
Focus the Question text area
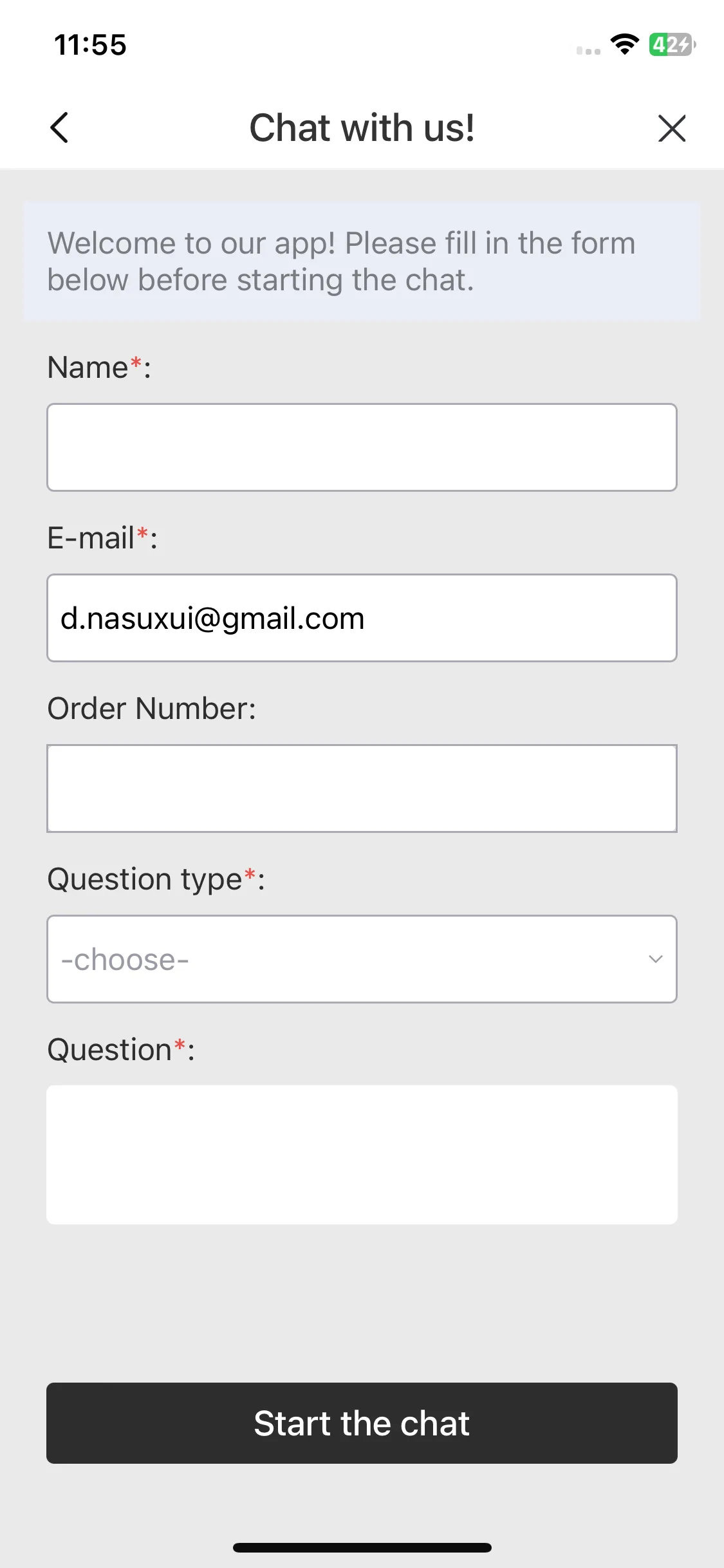[362, 1155]
